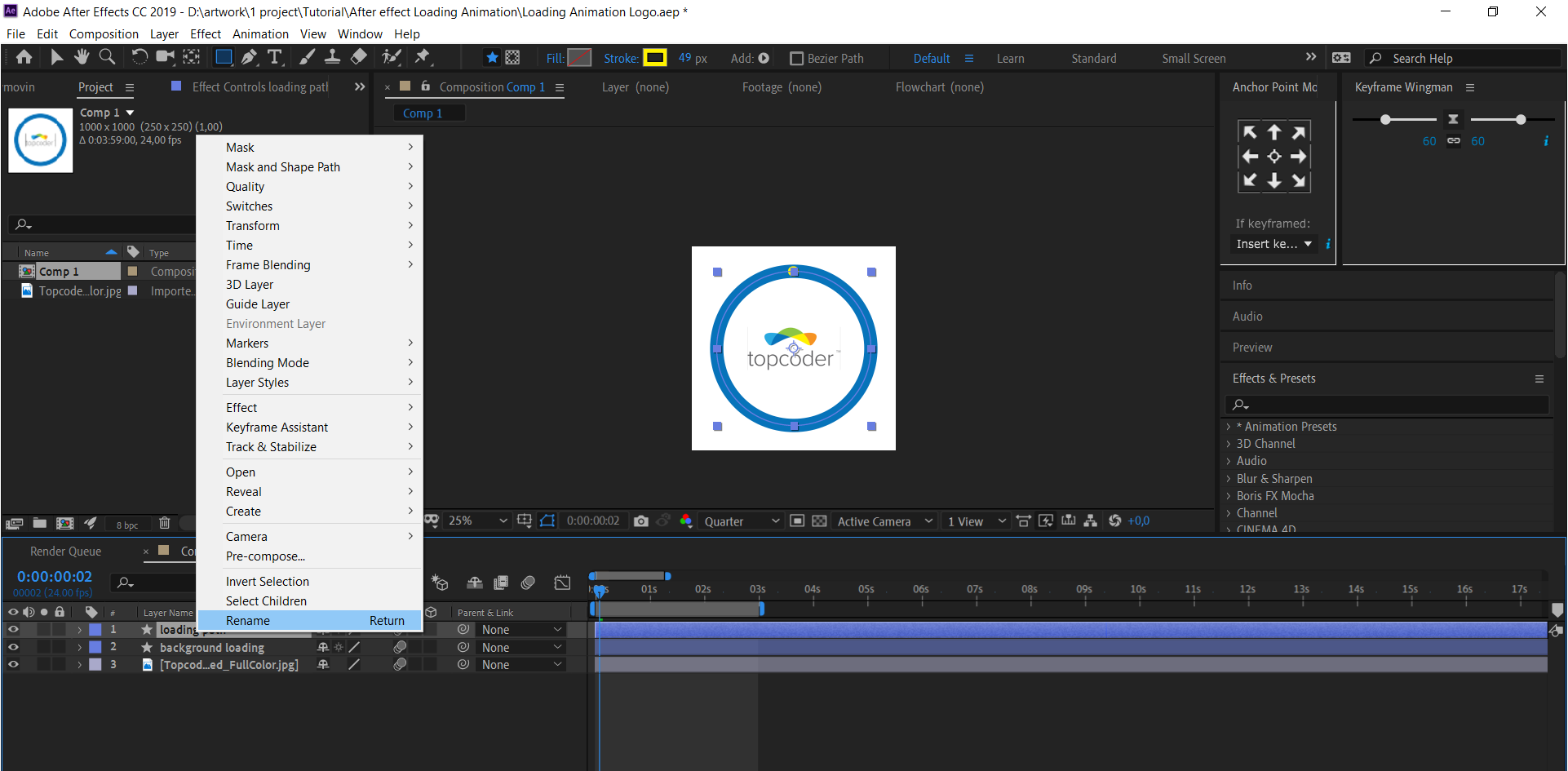Hide the loading path layer eye

[x=13, y=630]
